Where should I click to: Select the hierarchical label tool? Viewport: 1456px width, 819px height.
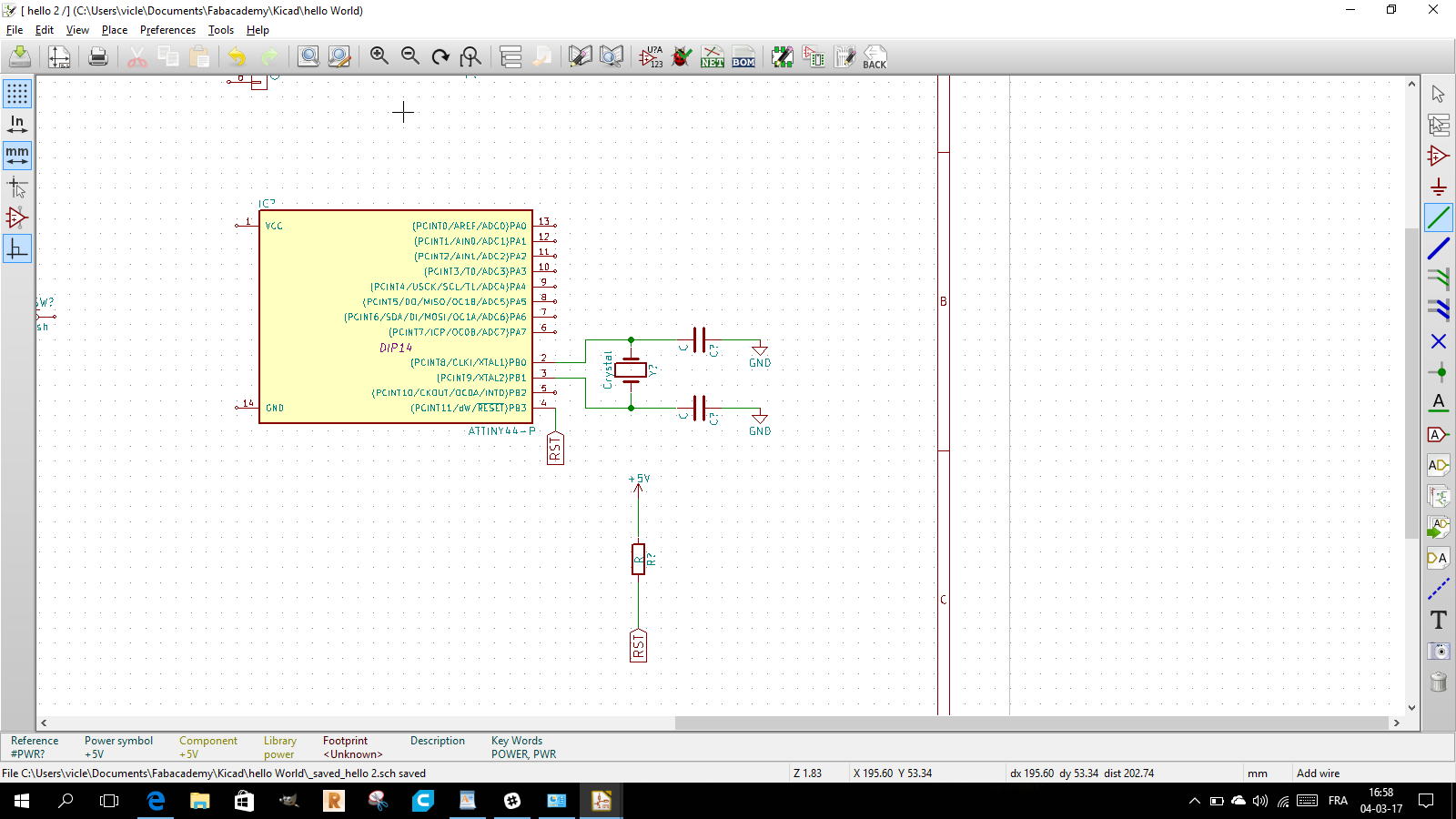click(x=1439, y=465)
